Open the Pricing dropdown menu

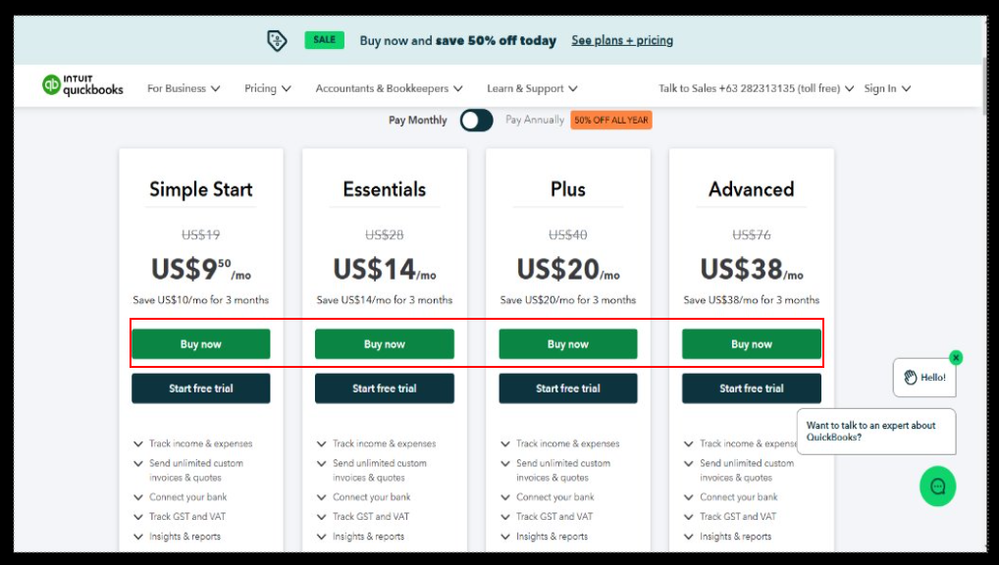[x=268, y=89]
